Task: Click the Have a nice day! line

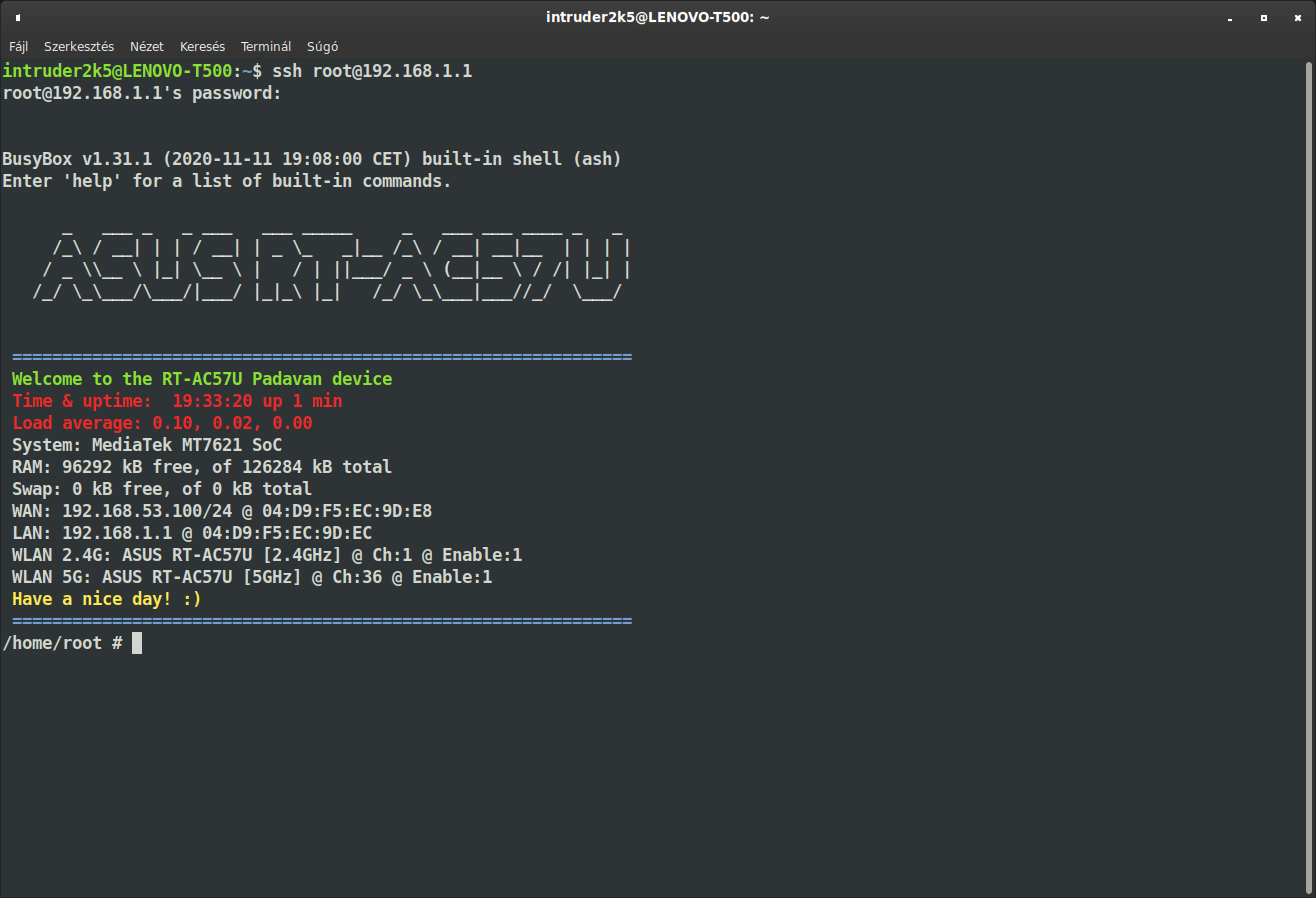Action: point(107,599)
